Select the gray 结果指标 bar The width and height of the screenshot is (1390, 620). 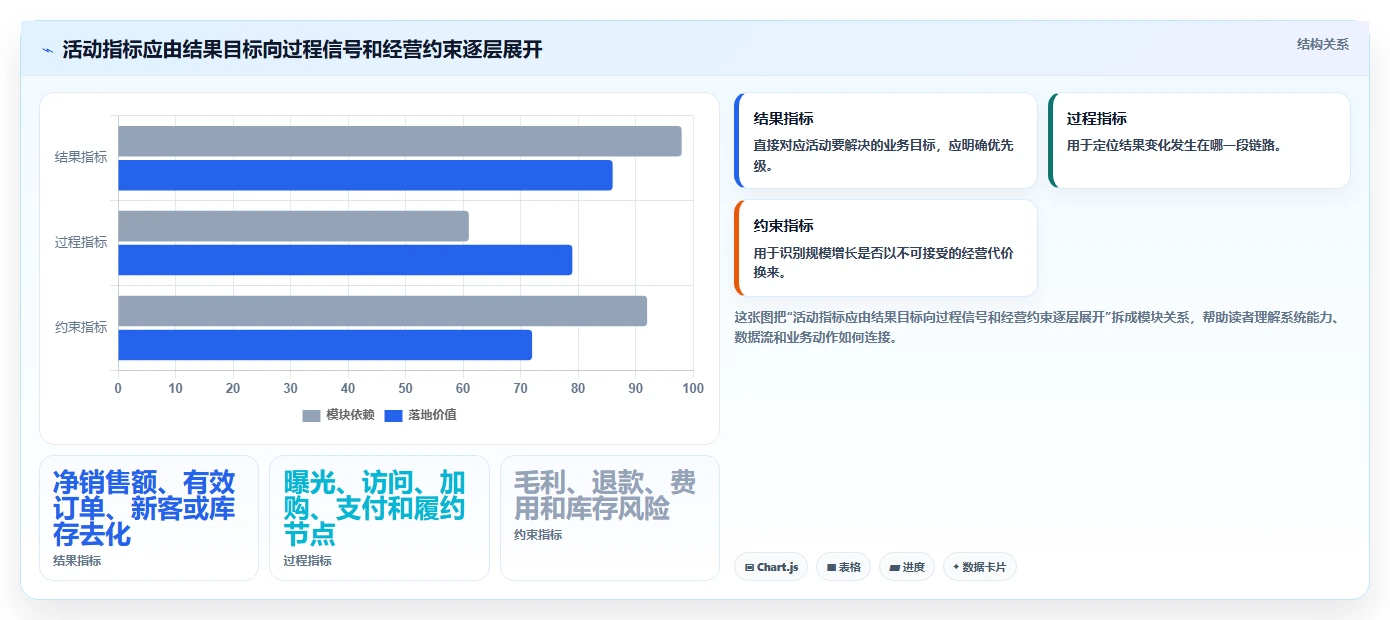[x=400, y=141]
